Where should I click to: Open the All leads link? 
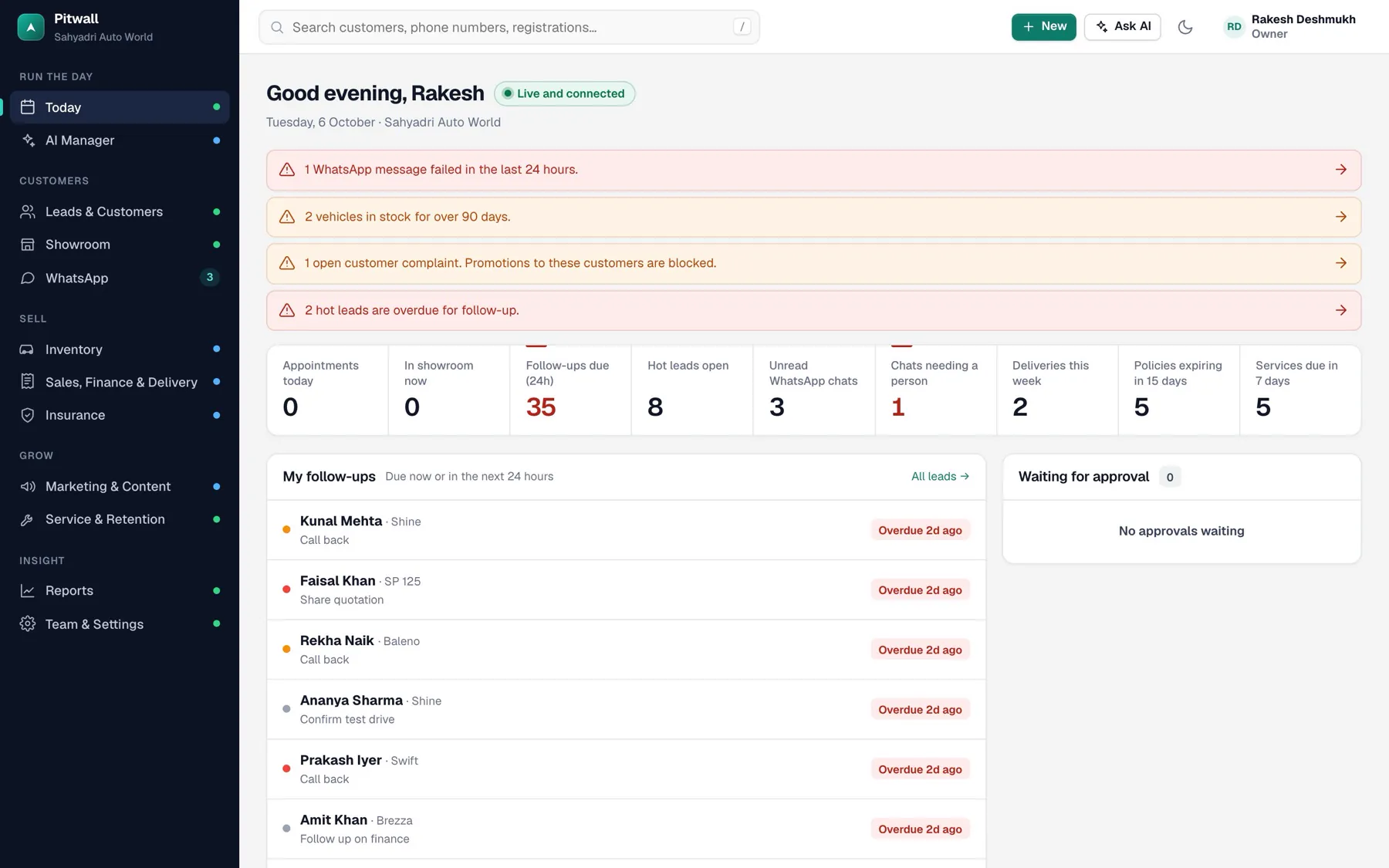click(x=940, y=477)
